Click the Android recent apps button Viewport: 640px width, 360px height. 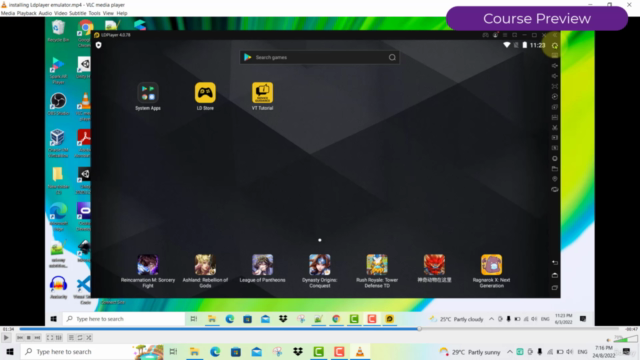coord(555,288)
